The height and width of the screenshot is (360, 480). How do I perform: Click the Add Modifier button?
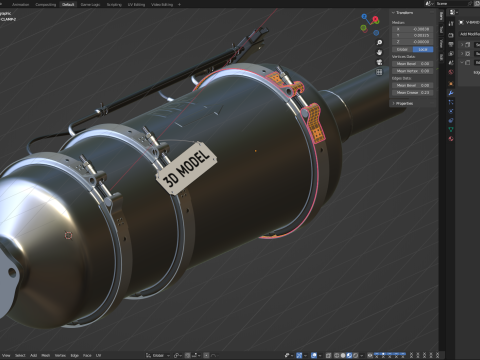(469, 34)
